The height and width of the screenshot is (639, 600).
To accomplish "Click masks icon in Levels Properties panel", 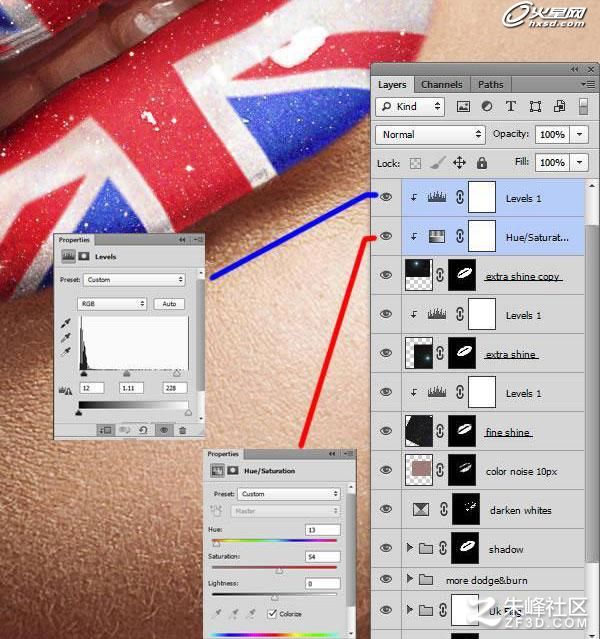I will (84, 256).
